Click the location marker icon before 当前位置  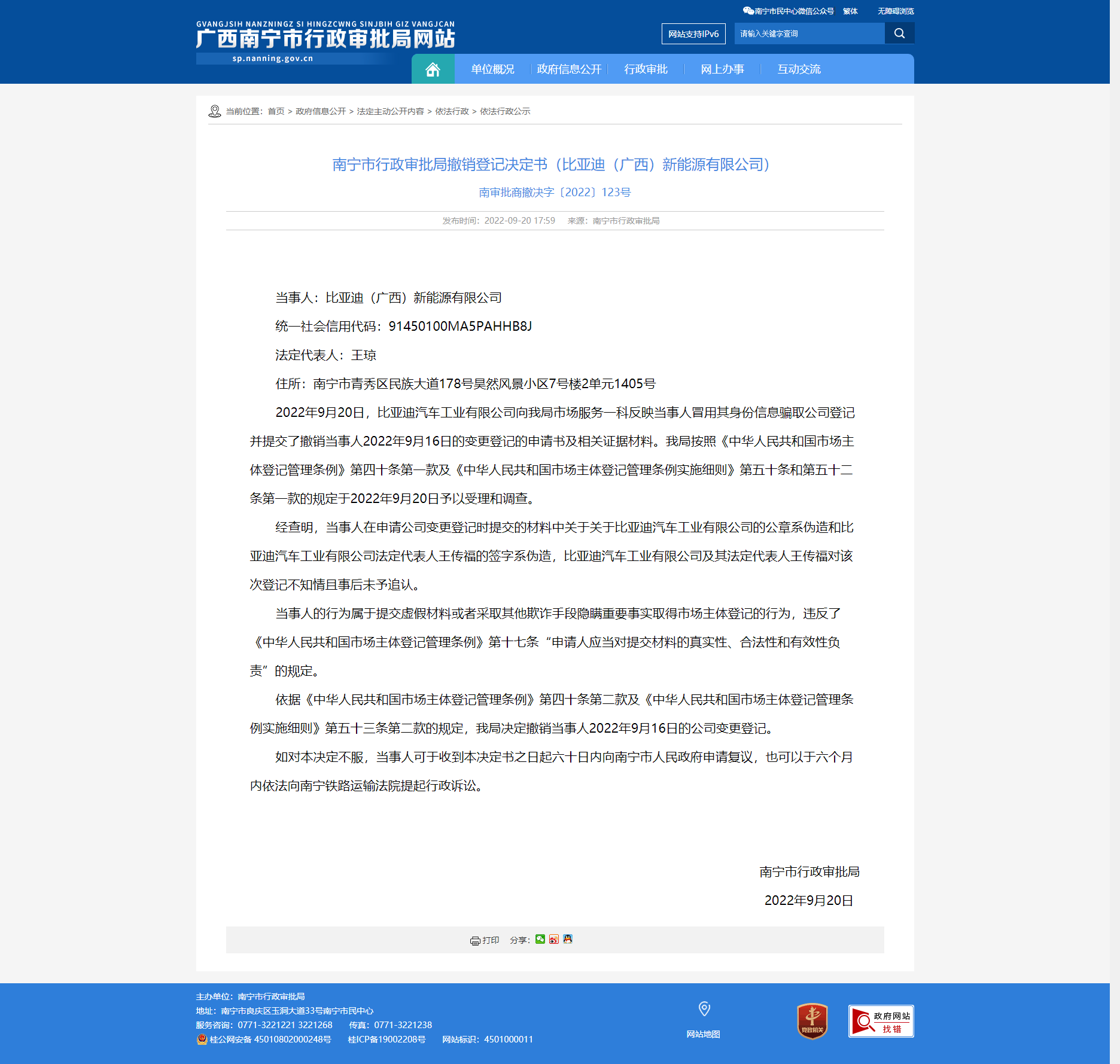(x=214, y=111)
